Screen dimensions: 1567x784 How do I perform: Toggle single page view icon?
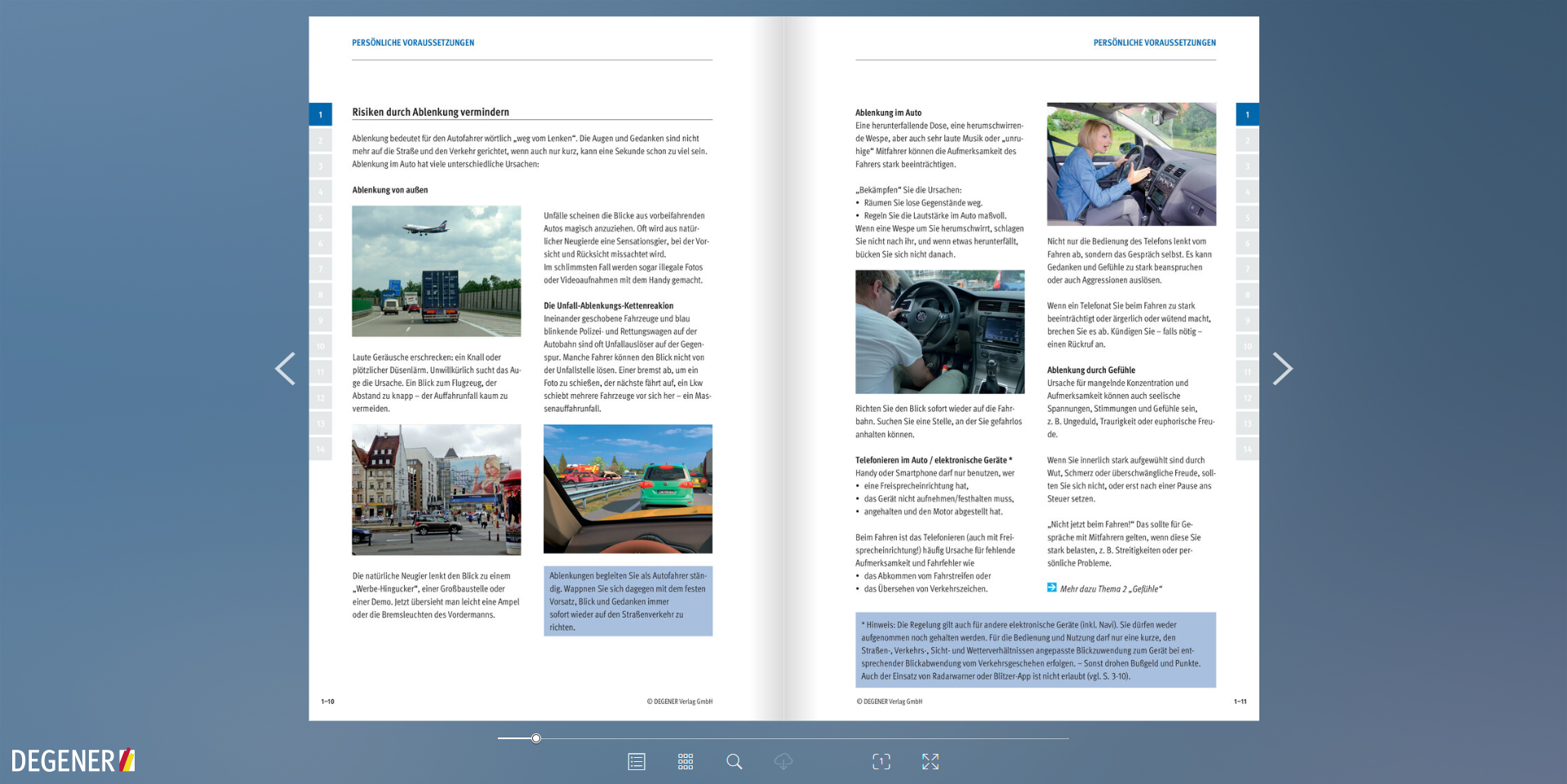[881, 761]
